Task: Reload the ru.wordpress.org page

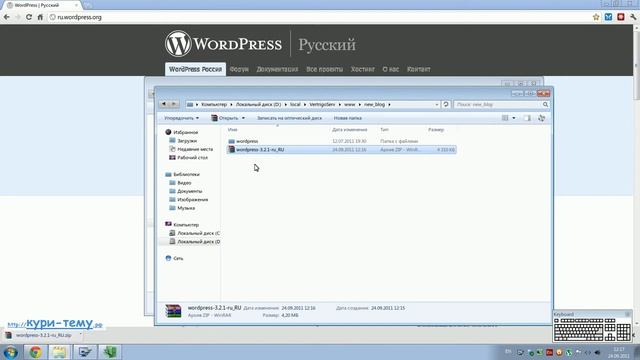Action: pos(29,17)
